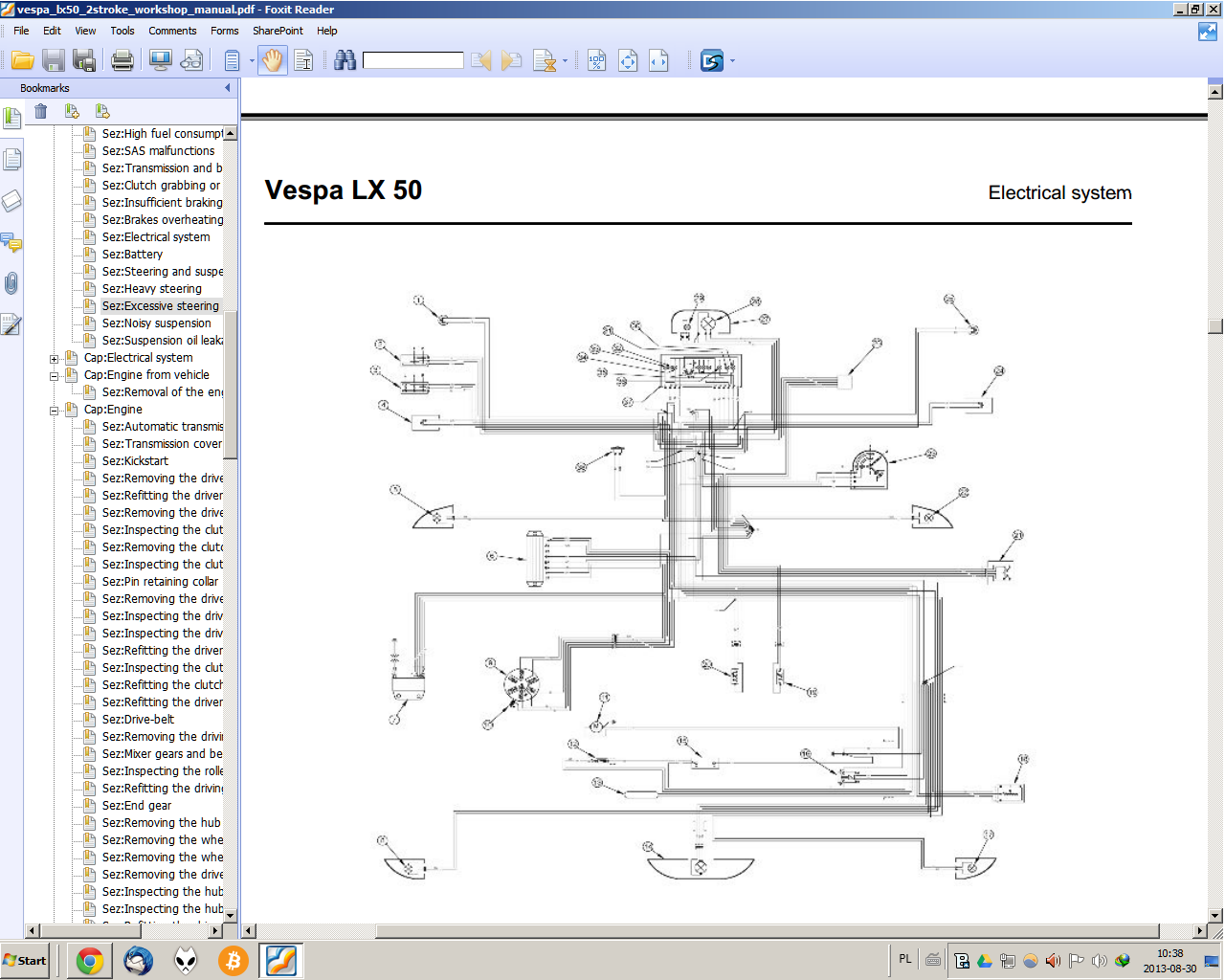The width and height of the screenshot is (1225, 980).
Task: Open the Help menu
Action: tap(327, 31)
